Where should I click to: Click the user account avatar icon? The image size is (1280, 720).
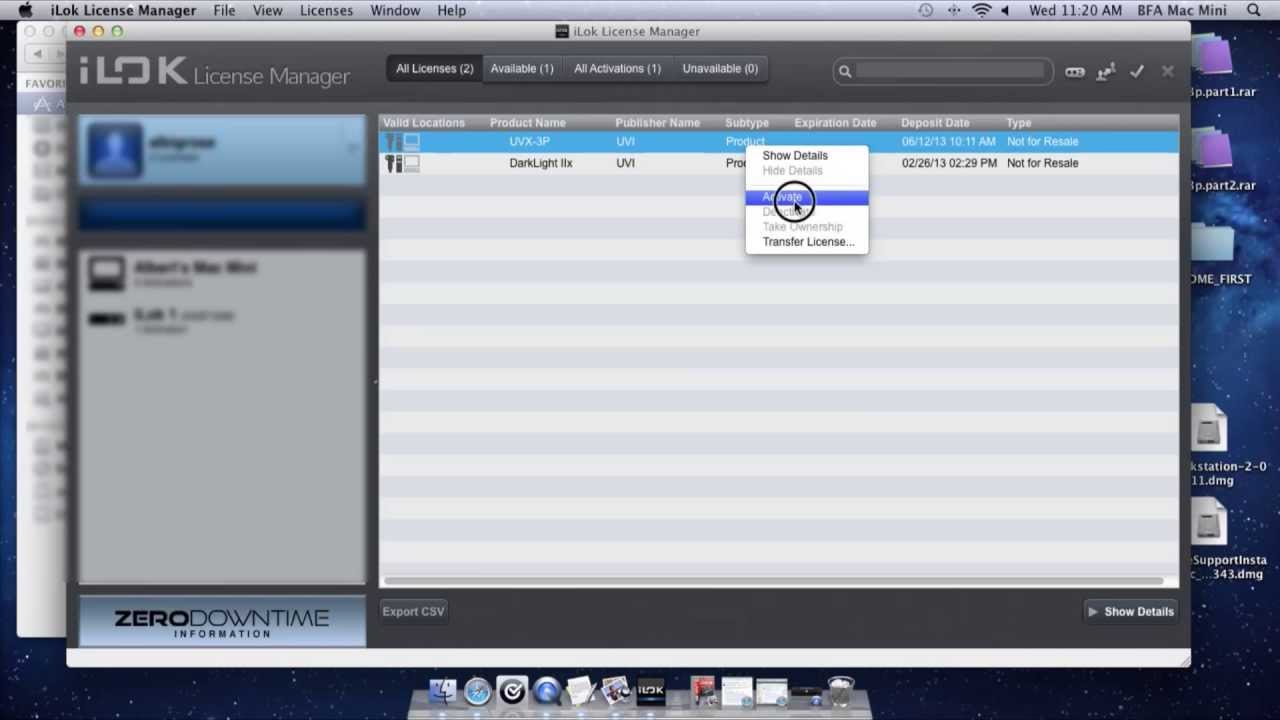[114, 150]
